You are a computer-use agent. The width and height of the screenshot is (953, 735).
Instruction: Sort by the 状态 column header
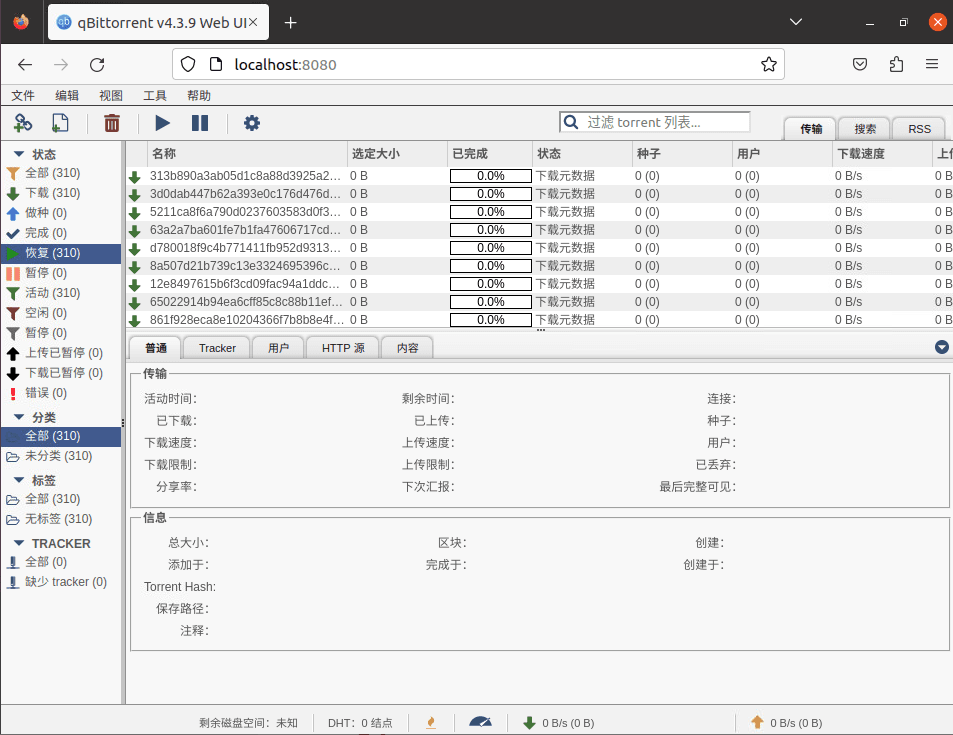coord(583,154)
